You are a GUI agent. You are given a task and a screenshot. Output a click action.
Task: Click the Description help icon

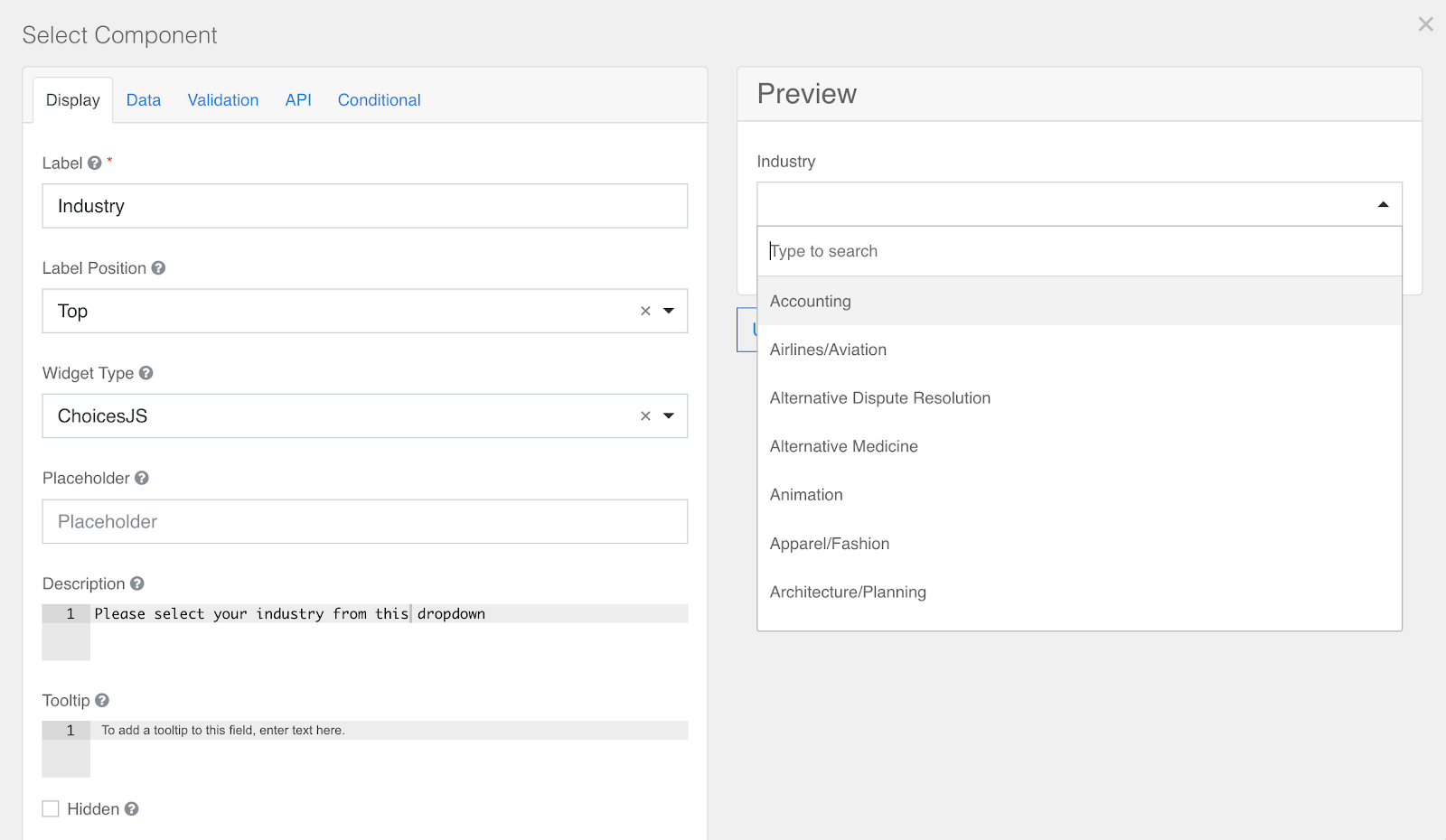point(137,583)
